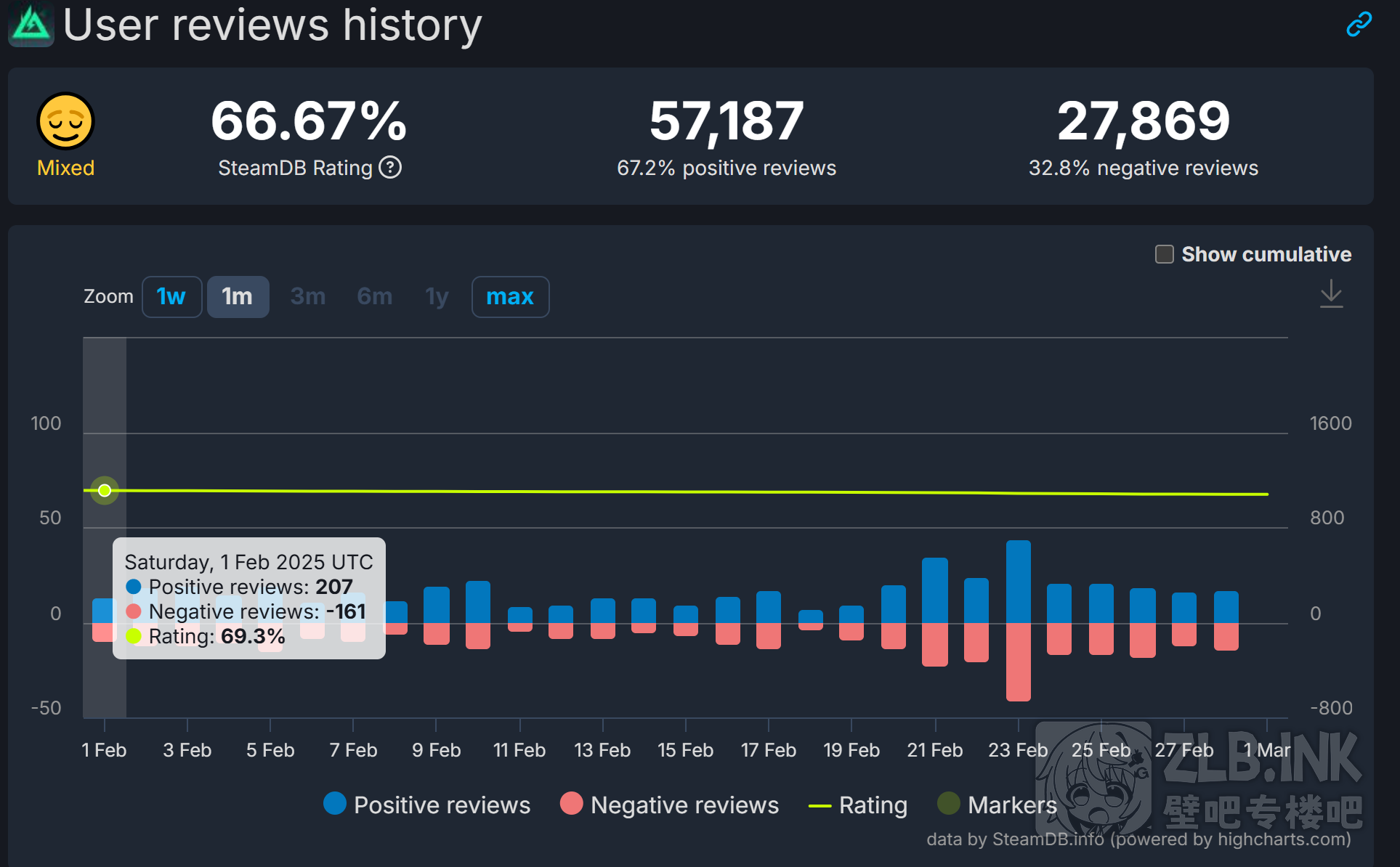Set zoom range to 1w
Image resolution: width=1400 pixels, height=867 pixels.
coord(171,296)
